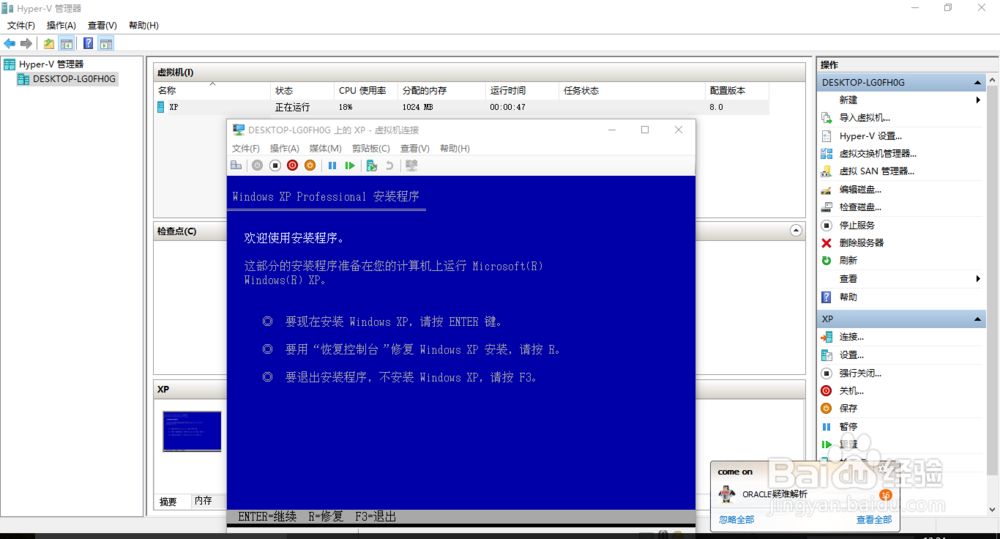This screenshot has height=539, width=1000.
Task: Collapse the XP actions section
Action: click(977, 319)
